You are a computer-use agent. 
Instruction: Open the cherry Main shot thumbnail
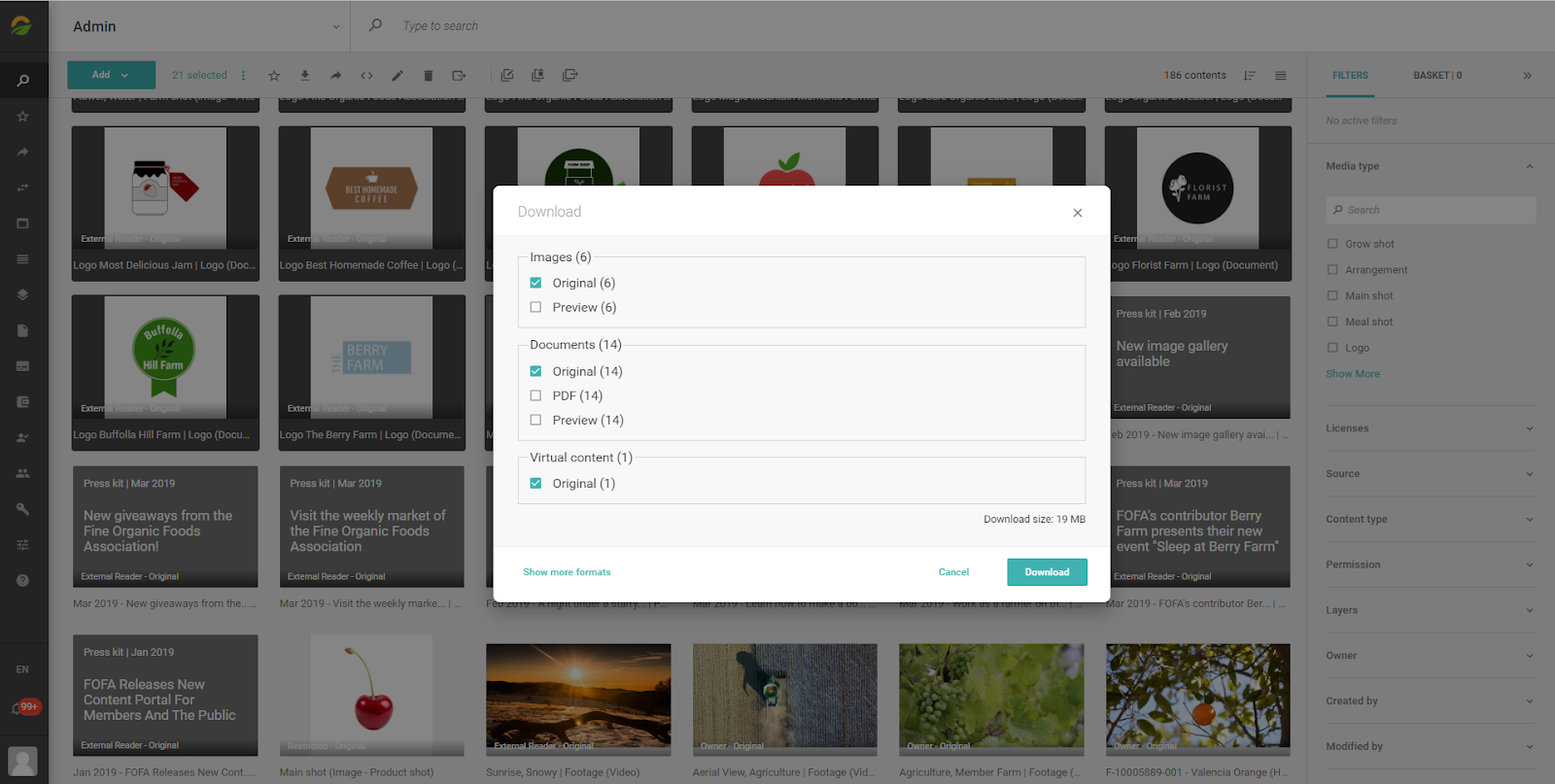click(x=371, y=696)
